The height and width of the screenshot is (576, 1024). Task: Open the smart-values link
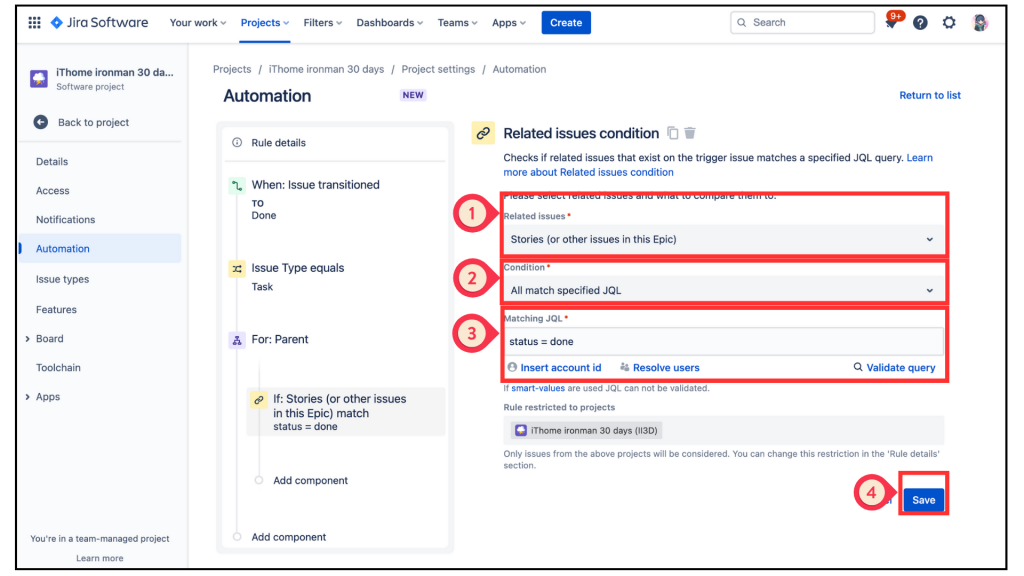coord(537,388)
